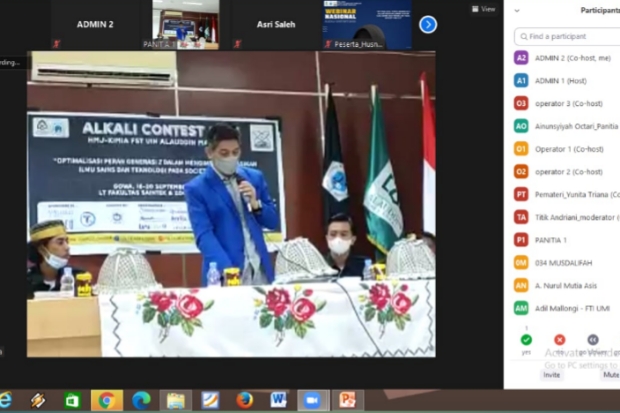Switch to Zoom in taskbar
The width and height of the screenshot is (620, 413).
tap(313, 400)
